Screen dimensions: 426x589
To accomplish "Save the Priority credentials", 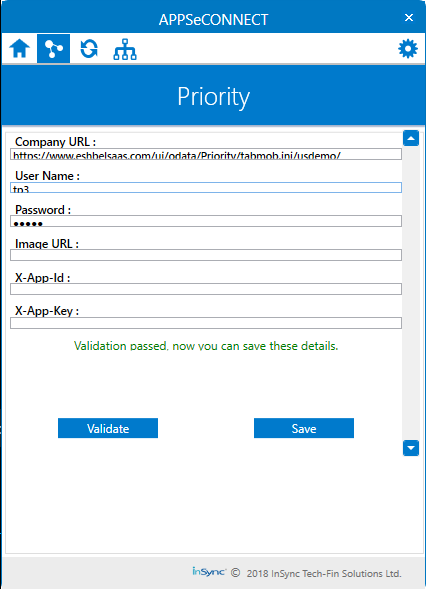I will [304, 428].
